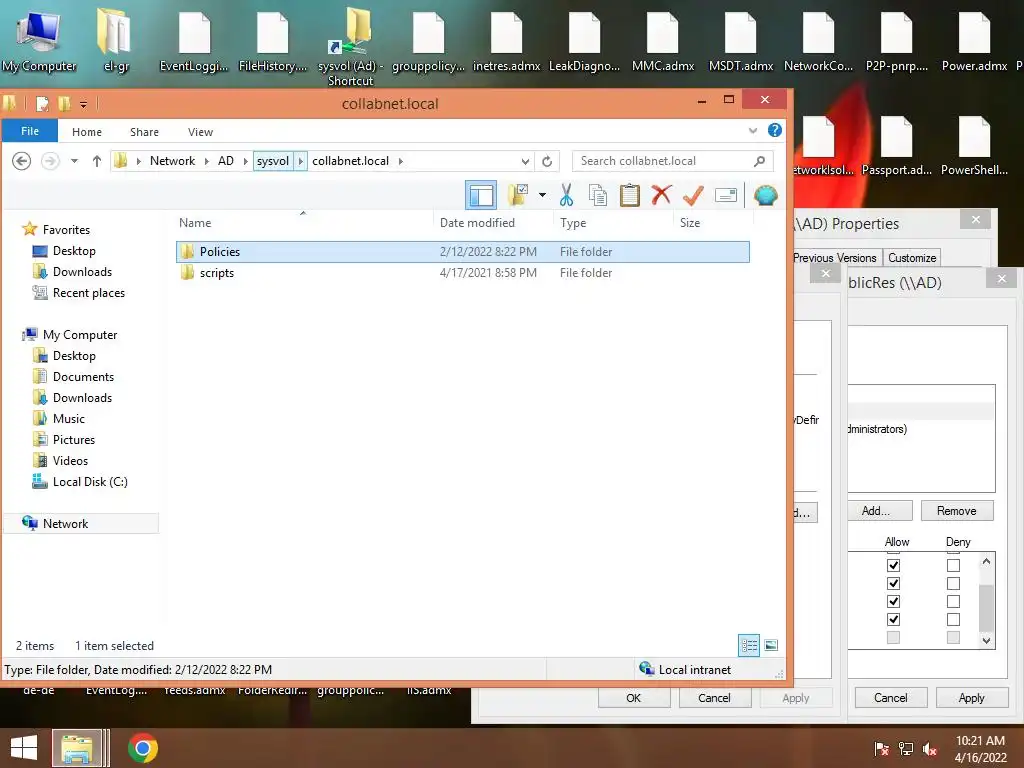Select the MMC.admx desktop file
This screenshot has width=1024, height=768.
662,40
